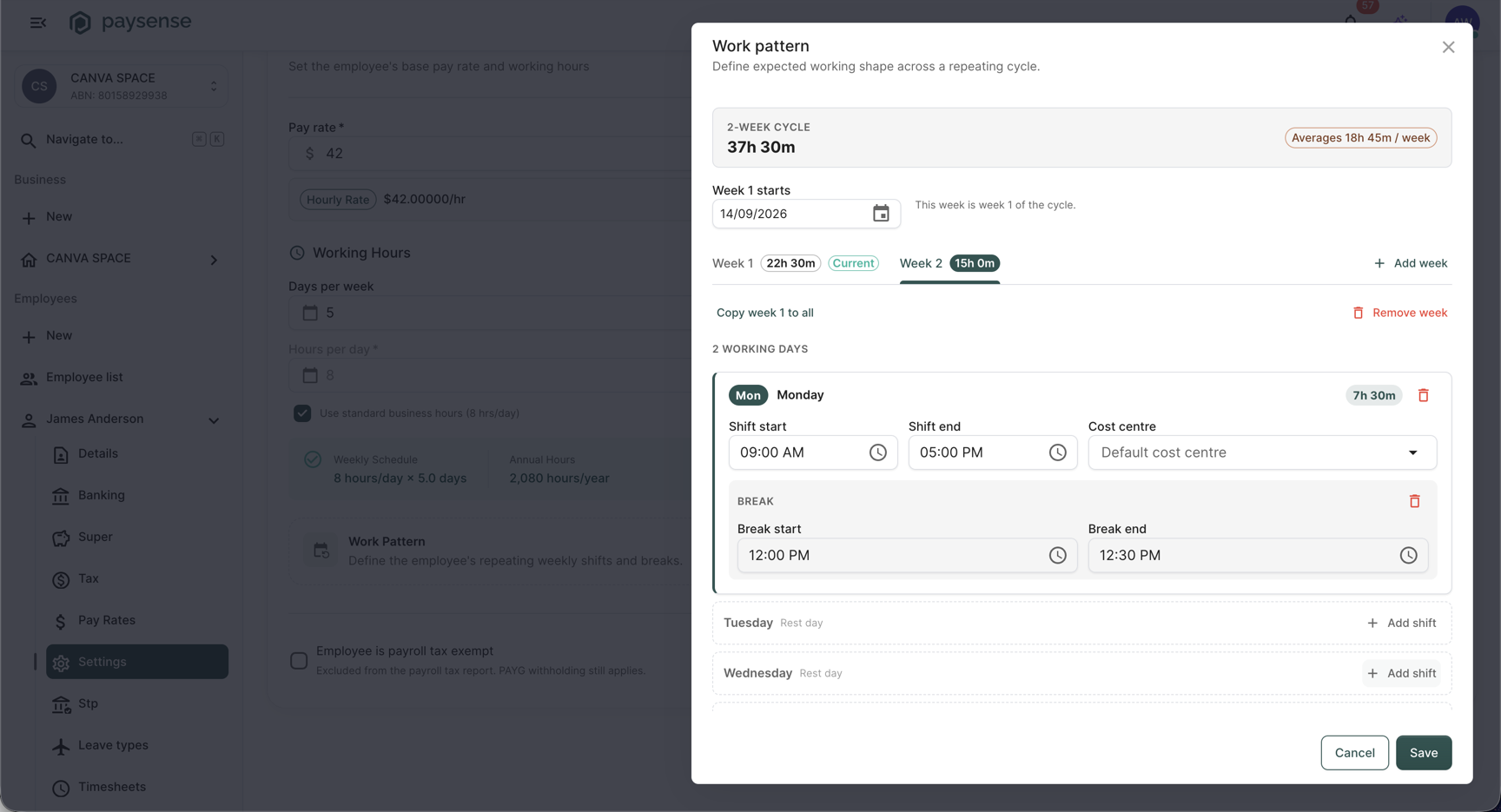Image resolution: width=1501 pixels, height=812 pixels.
Task: Delete the Monday shift with trash icon
Action: click(1423, 395)
